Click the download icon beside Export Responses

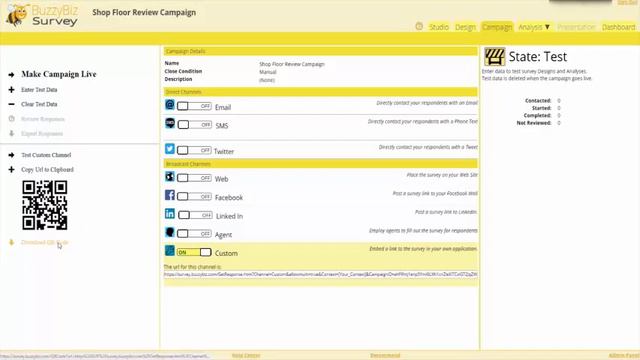tap(11, 133)
